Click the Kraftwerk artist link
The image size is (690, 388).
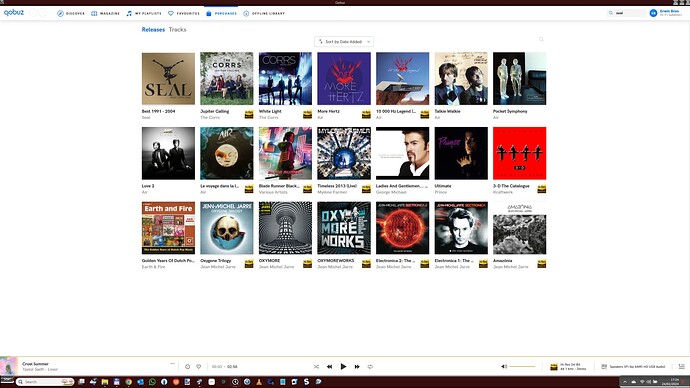(503, 192)
